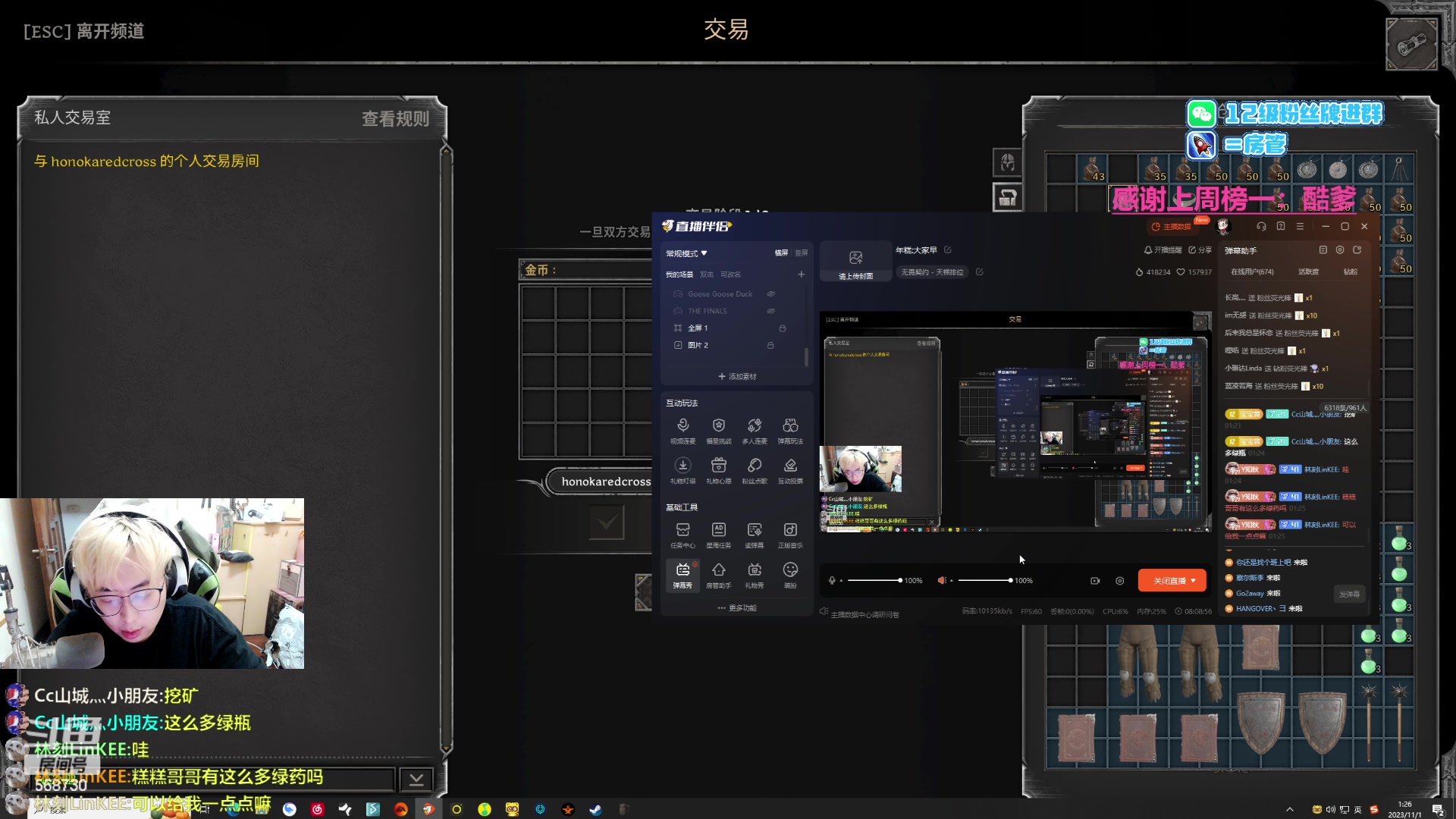
Task: Click the customer service headset icon
Action: (1261, 226)
